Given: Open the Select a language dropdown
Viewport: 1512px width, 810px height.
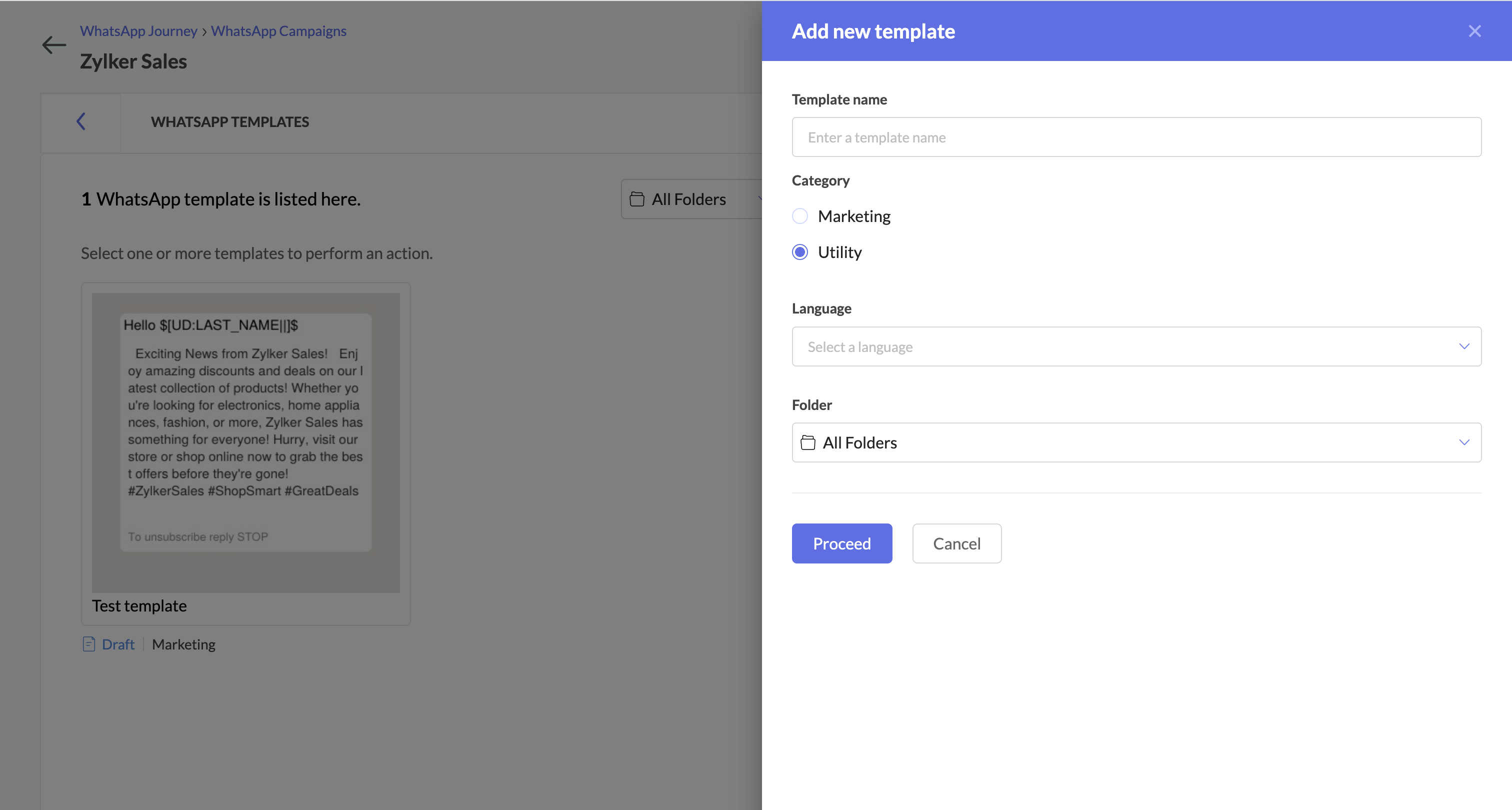Looking at the screenshot, I should click(x=1136, y=346).
